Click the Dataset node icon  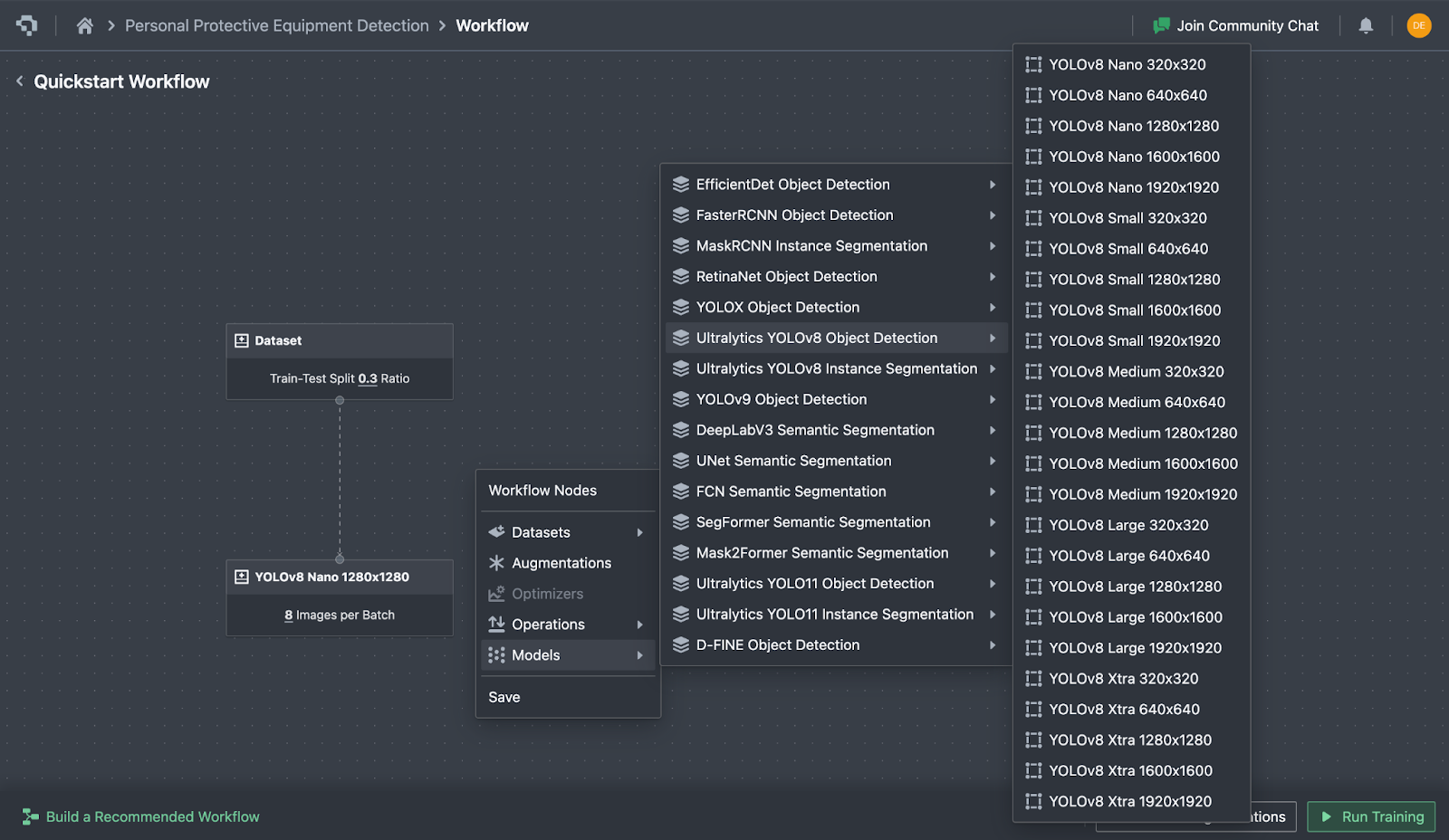242,340
